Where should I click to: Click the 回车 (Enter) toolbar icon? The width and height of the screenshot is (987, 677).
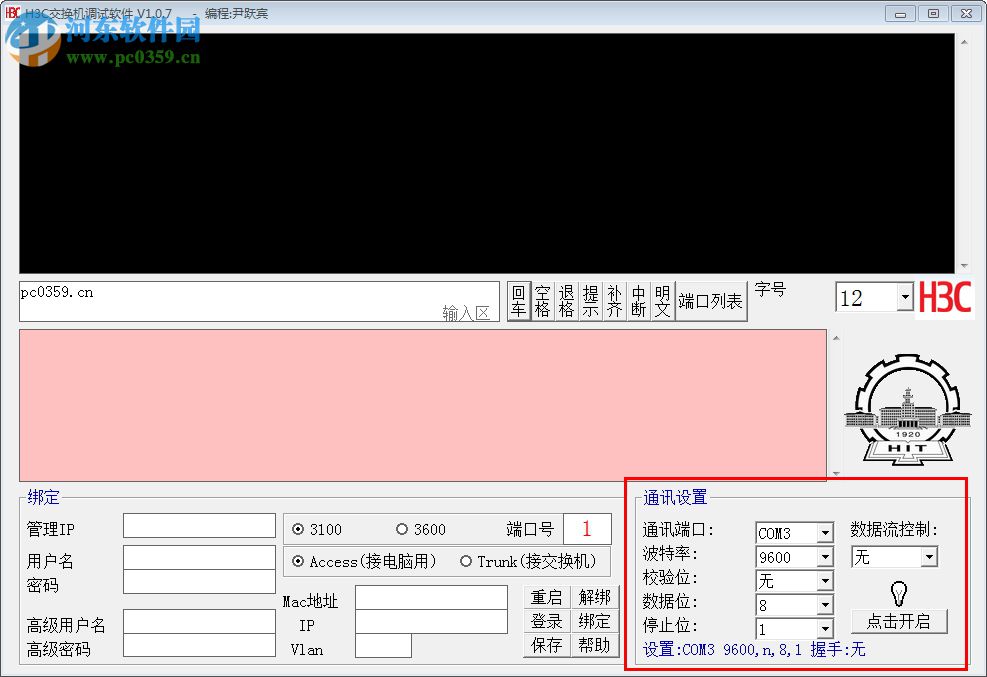(518, 298)
